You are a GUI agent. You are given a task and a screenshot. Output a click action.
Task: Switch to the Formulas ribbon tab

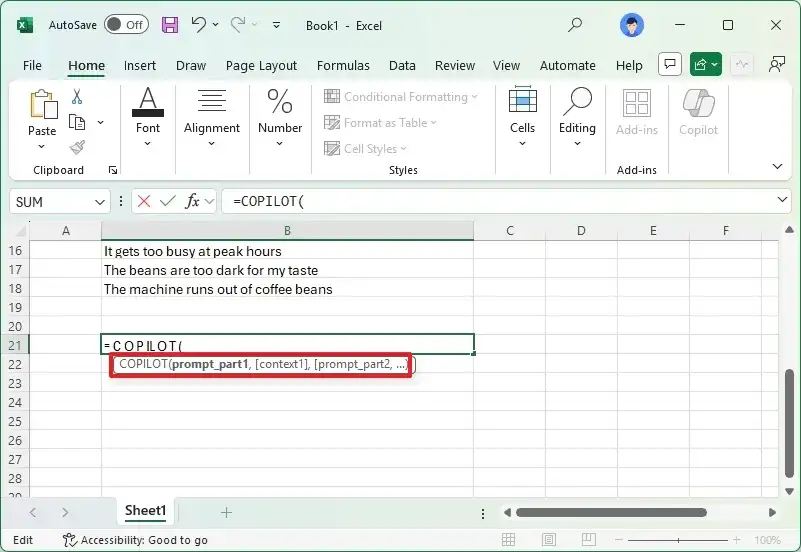[x=343, y=65]
